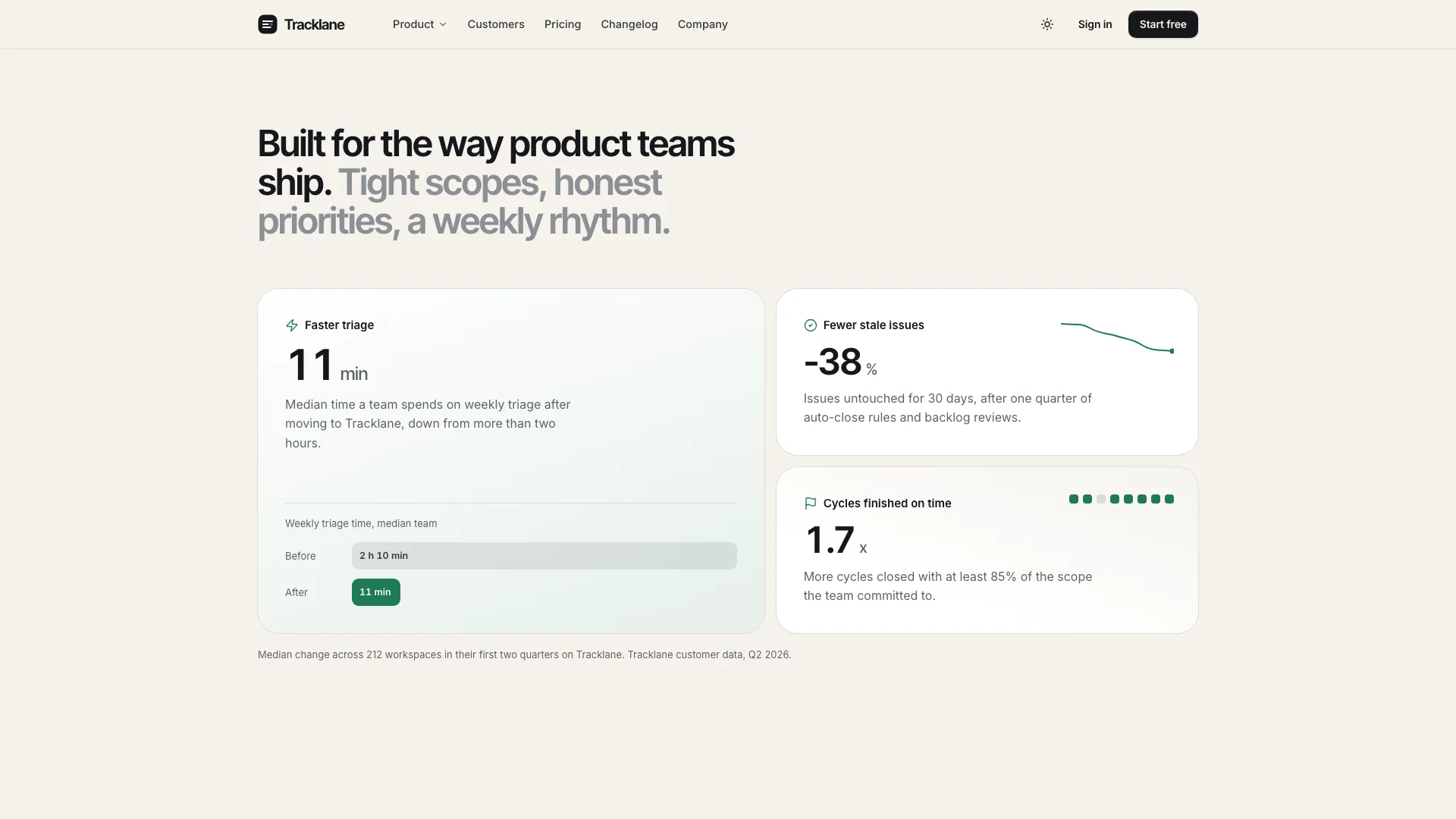The height and width of the screenshot is (819, 1456).
Task: Click the stale issues sparkline chart
Action: [1118, 337]
